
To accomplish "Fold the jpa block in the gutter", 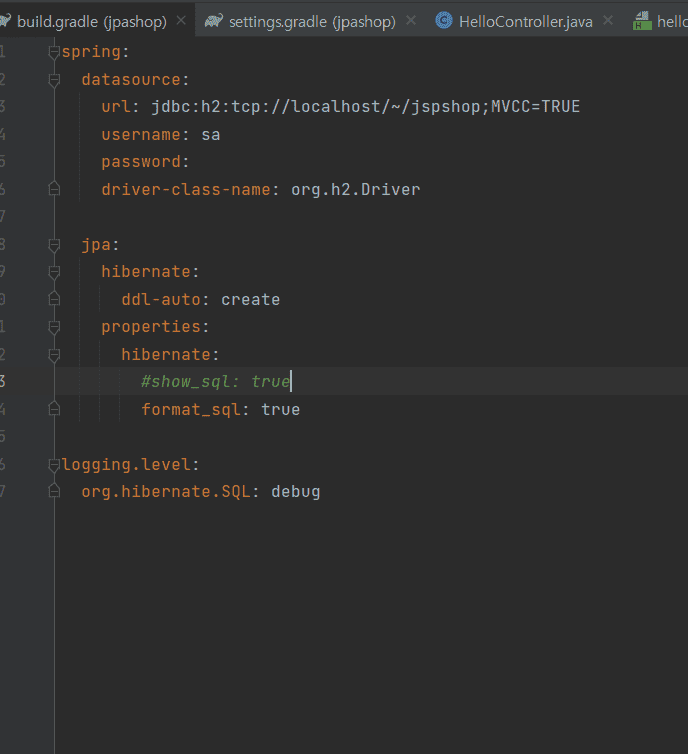I will pyautogui.click(x=54, y=244).
